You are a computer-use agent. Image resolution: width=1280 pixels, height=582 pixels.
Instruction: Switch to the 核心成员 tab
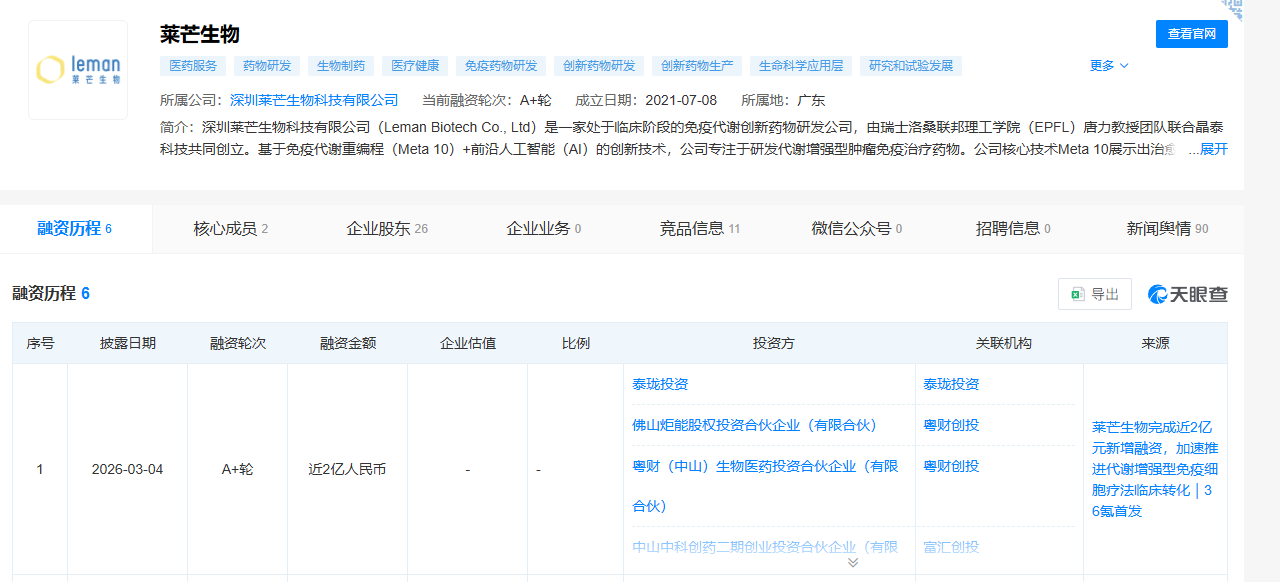(x=230, y=229)
